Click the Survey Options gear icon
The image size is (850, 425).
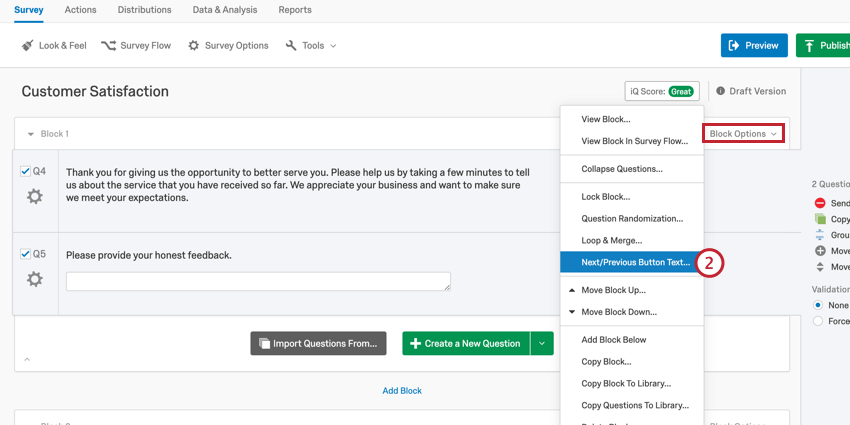pos(194,46)
